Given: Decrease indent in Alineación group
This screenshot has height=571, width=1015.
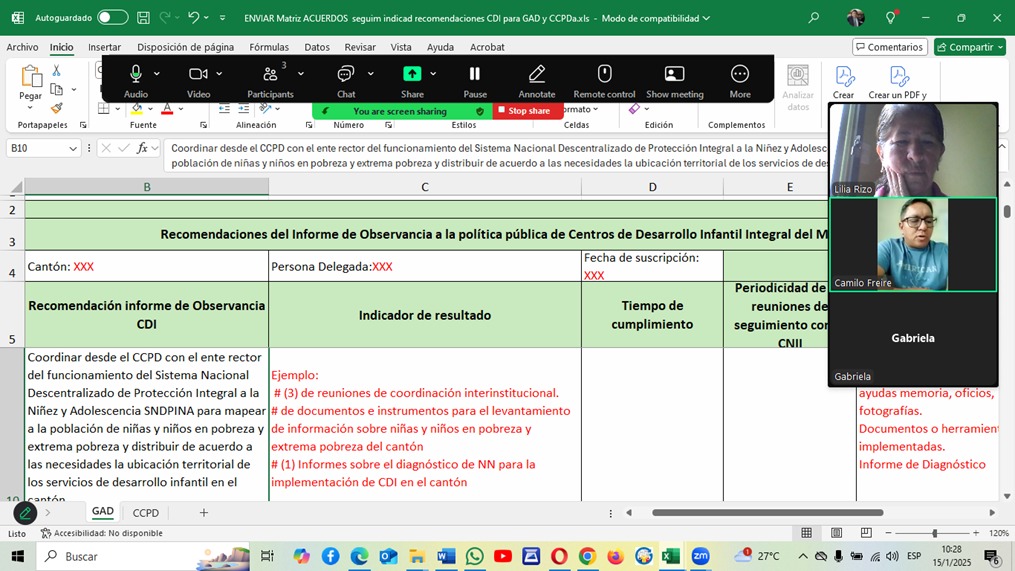Looking at the screenshot, I should (224, 109).
